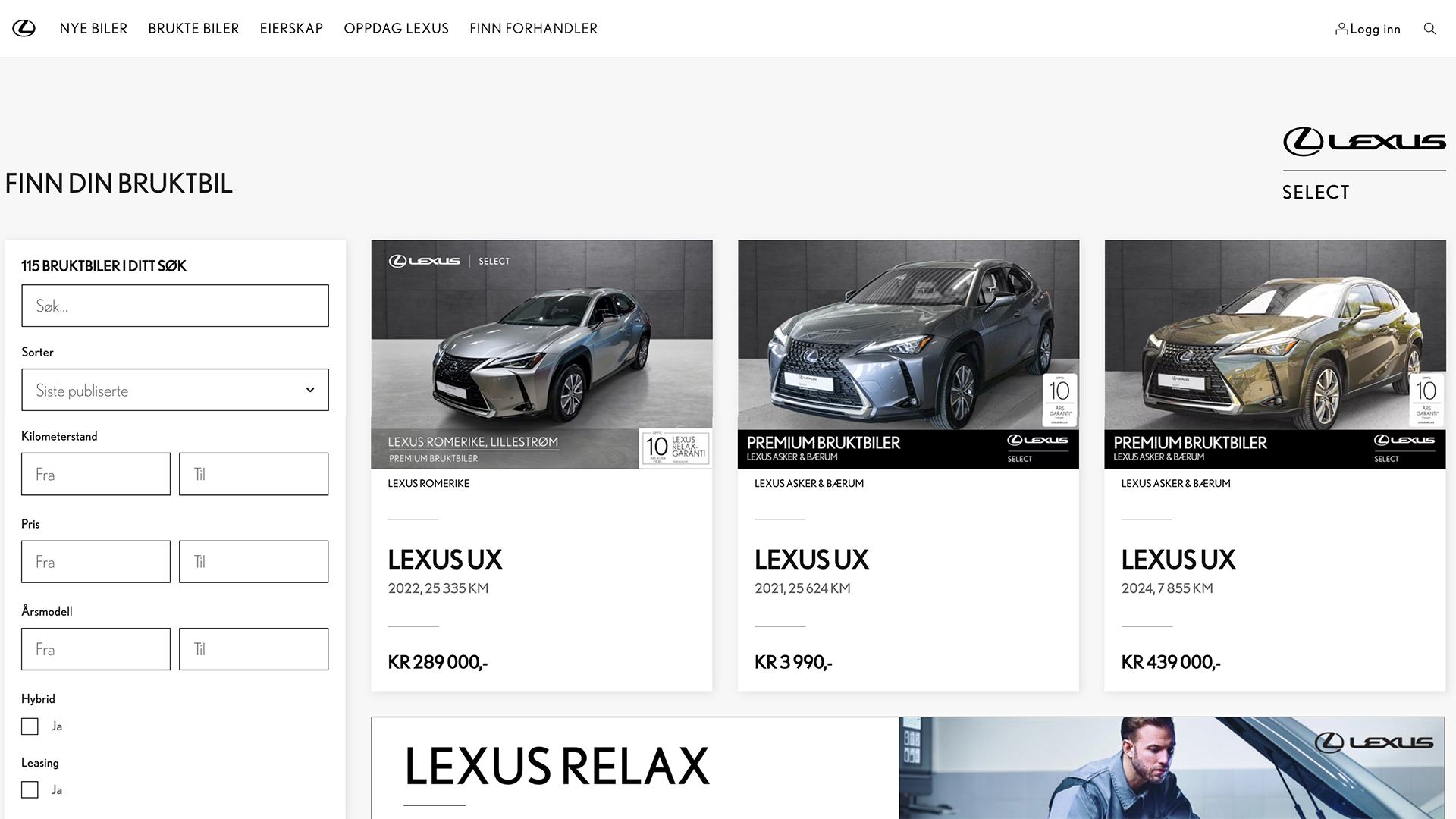
Task: Enable the Hybrid Ja checkbox
Action: pos(30,726)
